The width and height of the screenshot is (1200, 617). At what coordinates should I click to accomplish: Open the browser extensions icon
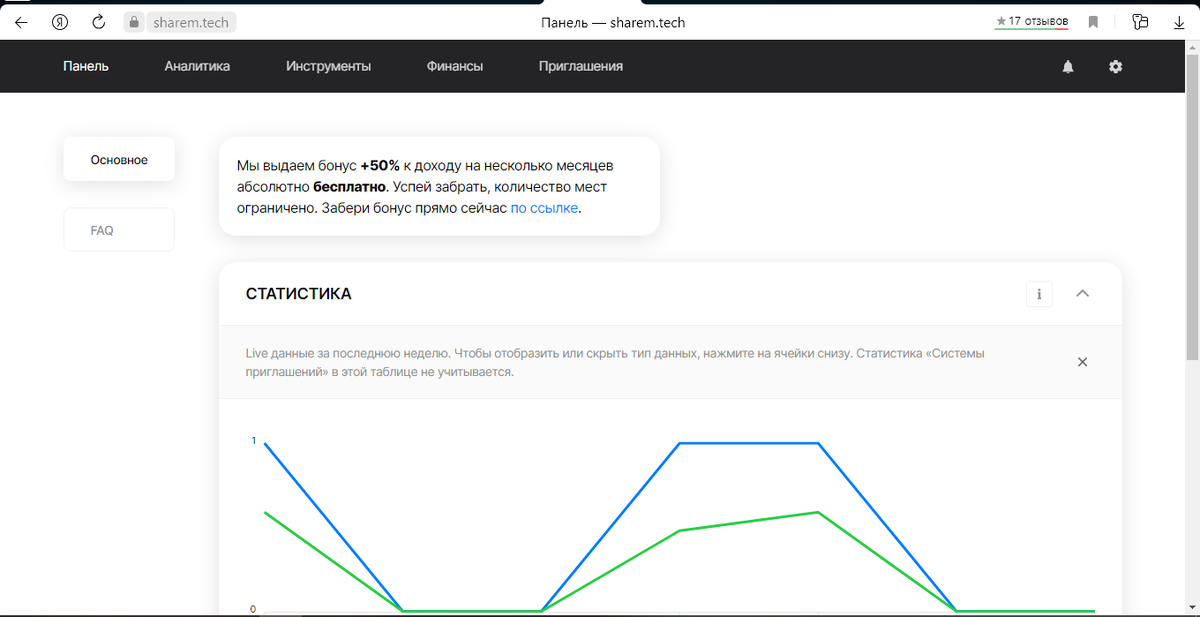[1140, 22]
